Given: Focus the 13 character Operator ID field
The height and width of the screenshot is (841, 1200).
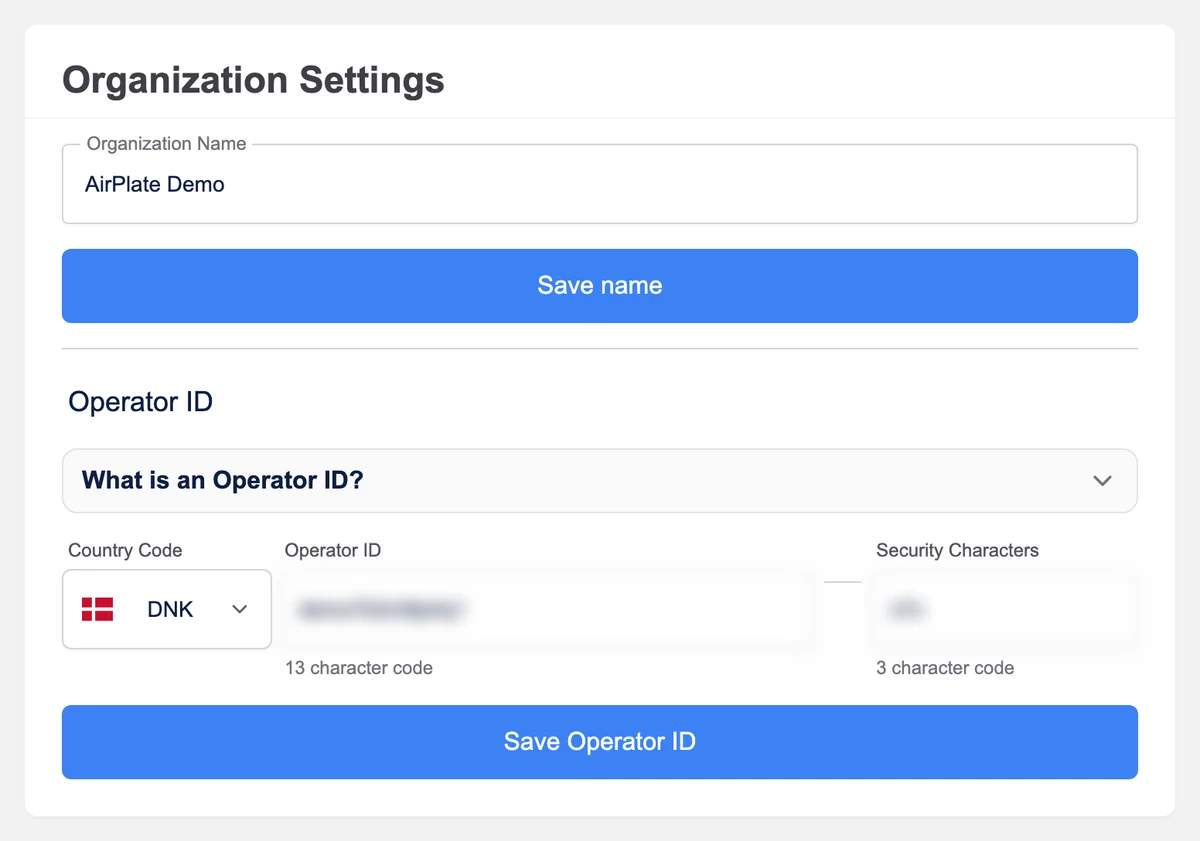Looking at the screenshot, I should click(547, 609).
